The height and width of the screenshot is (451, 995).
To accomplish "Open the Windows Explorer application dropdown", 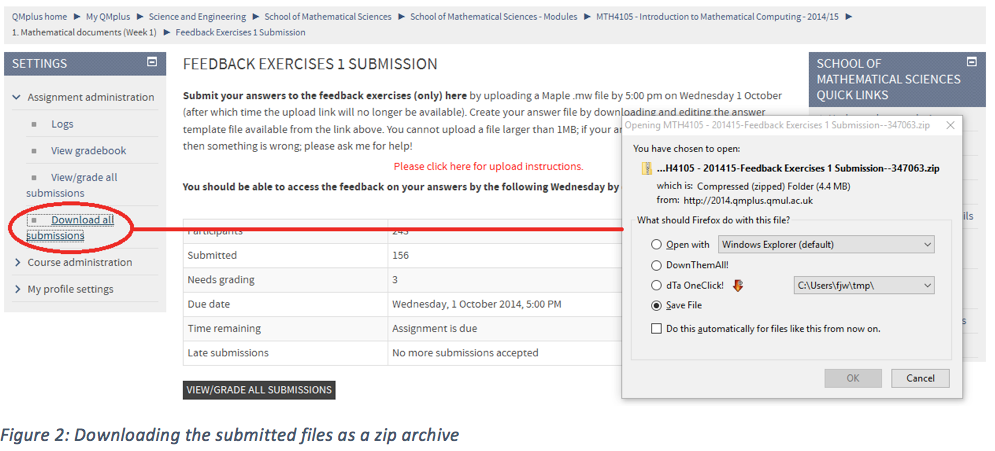I will coord(826,244).
